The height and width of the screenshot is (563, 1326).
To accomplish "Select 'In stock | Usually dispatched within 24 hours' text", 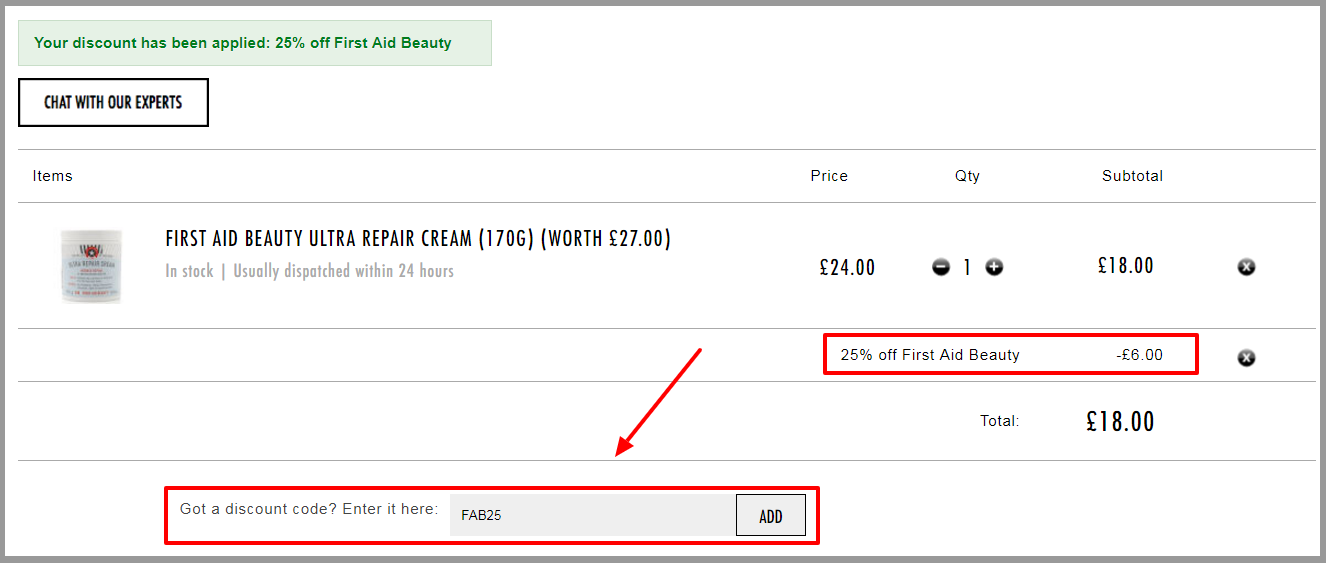I will 310,271.
